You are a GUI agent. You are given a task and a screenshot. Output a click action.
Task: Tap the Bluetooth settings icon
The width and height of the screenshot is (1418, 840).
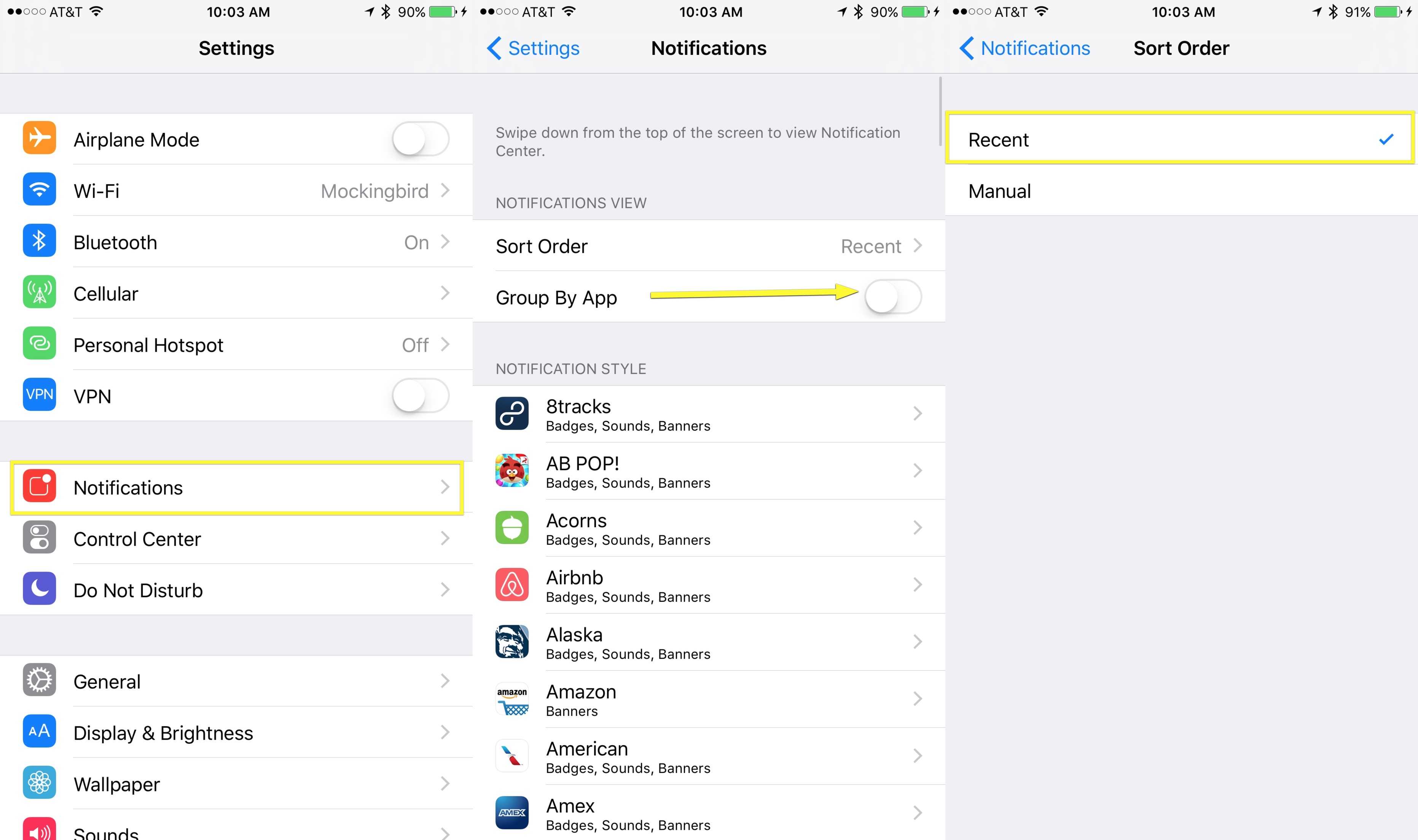coord(39,240)
